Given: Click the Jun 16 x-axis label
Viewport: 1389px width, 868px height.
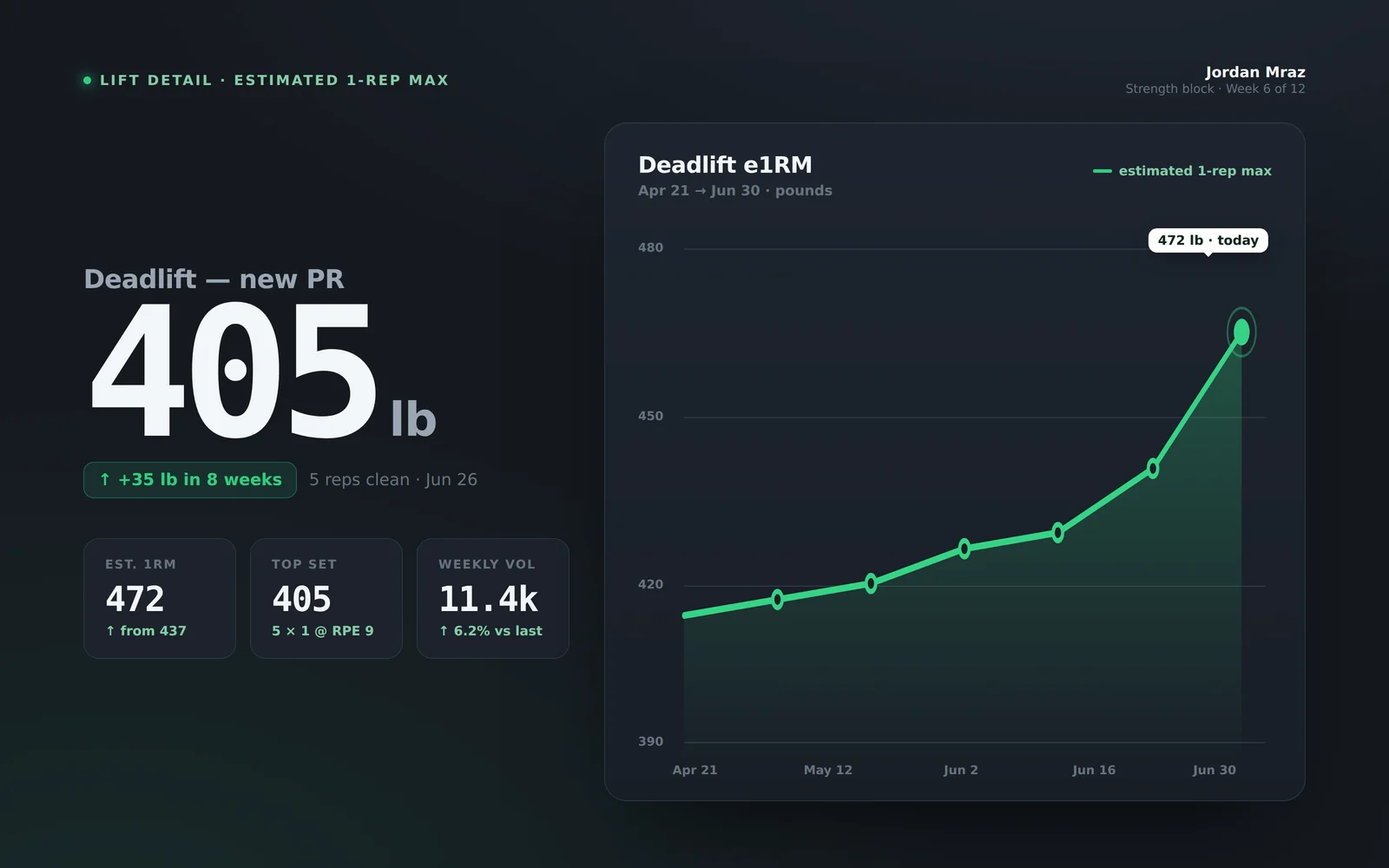Looking at the screenshot, I should pos(1094,770).
